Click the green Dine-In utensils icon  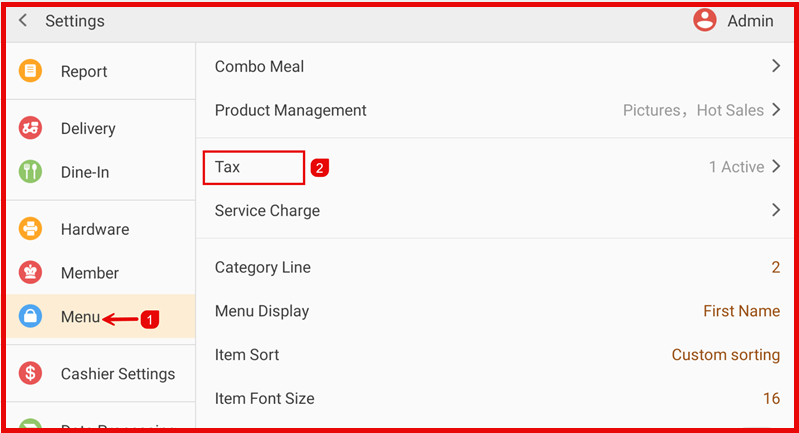(x=31, y=172)
